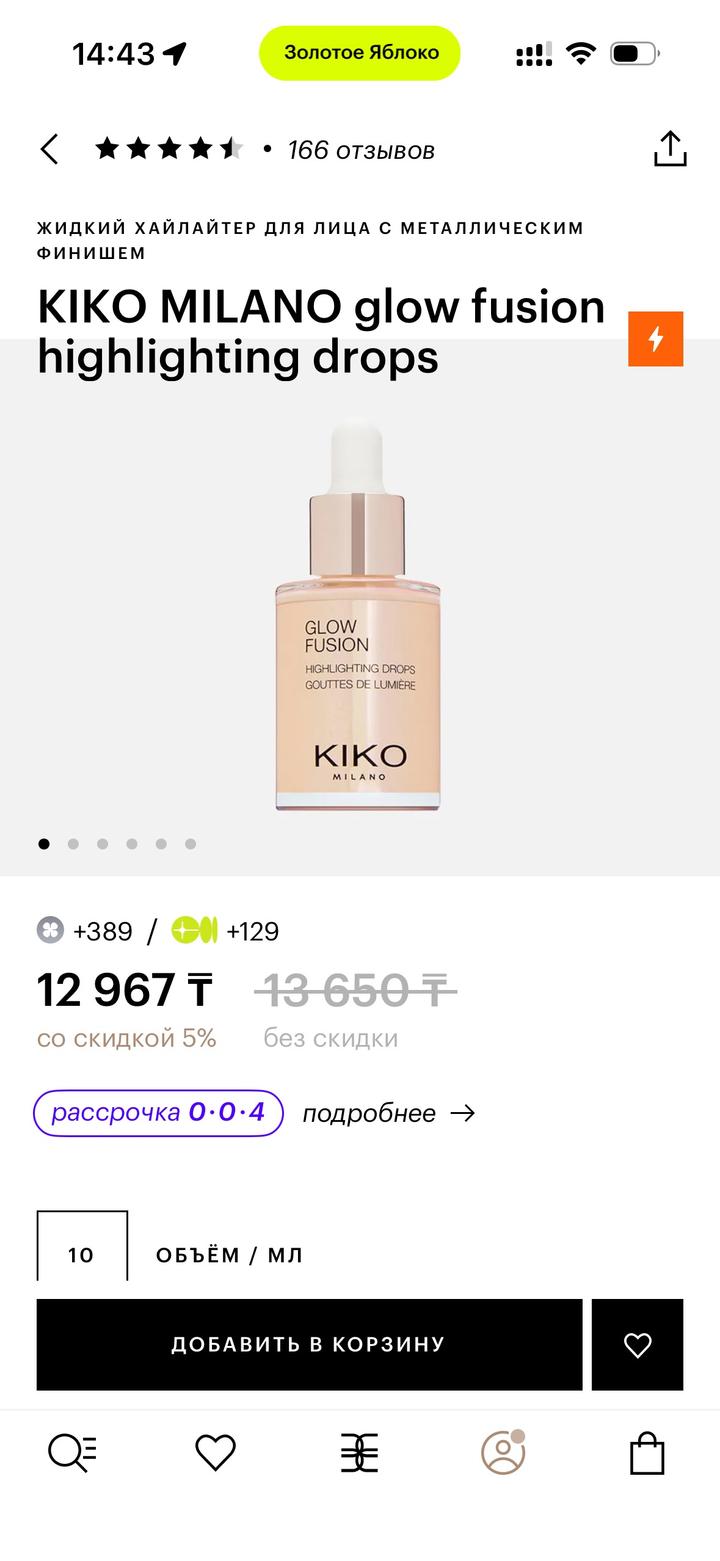Add product to favorites with heart button

pyautogui.click(x=637, y=1345)
